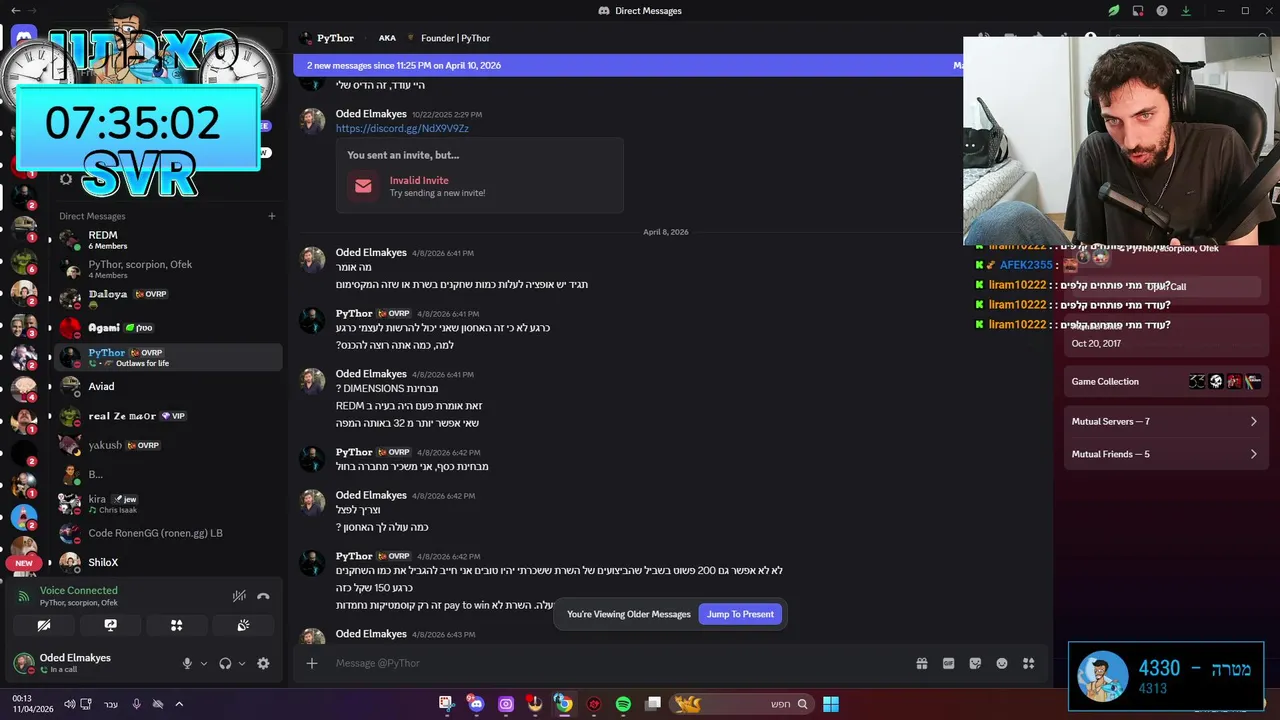Open Activities launcher in voice panel
The width and height of the screenshot is (1280, 720).
176,625
